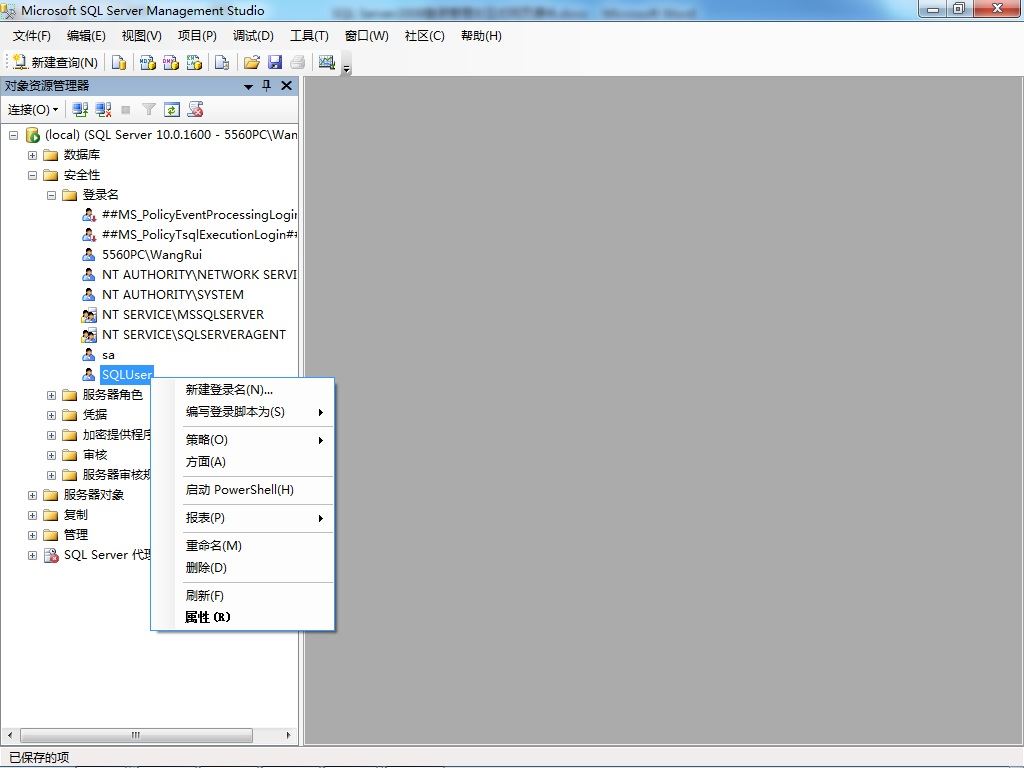
Task: Click the Analysis Services MDX query icon
Action: coord(148,62)
